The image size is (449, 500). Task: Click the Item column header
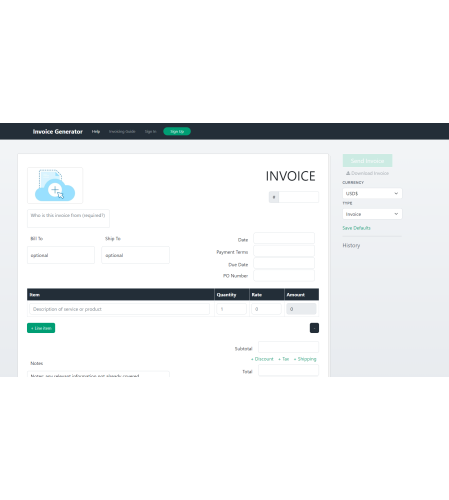(35, 295)
